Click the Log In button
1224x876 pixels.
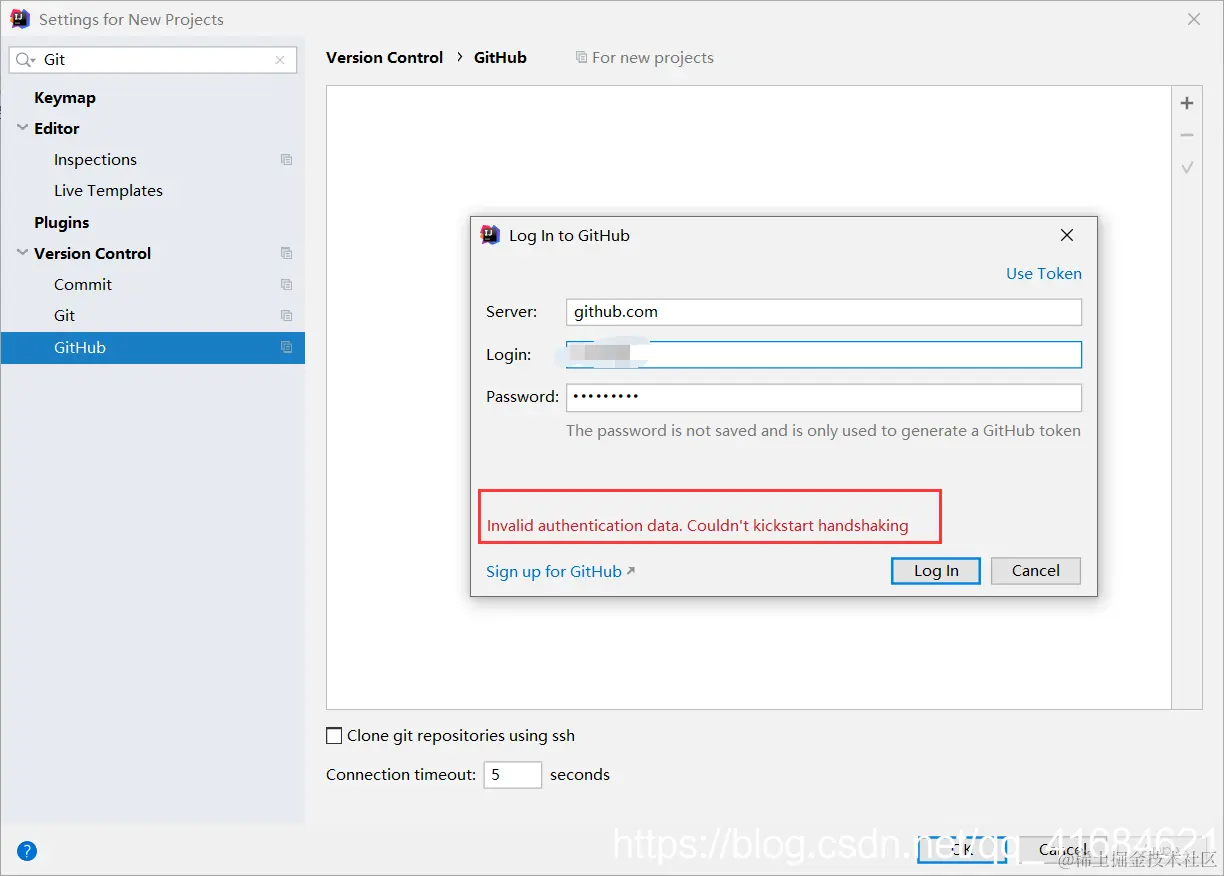[936, 571]
